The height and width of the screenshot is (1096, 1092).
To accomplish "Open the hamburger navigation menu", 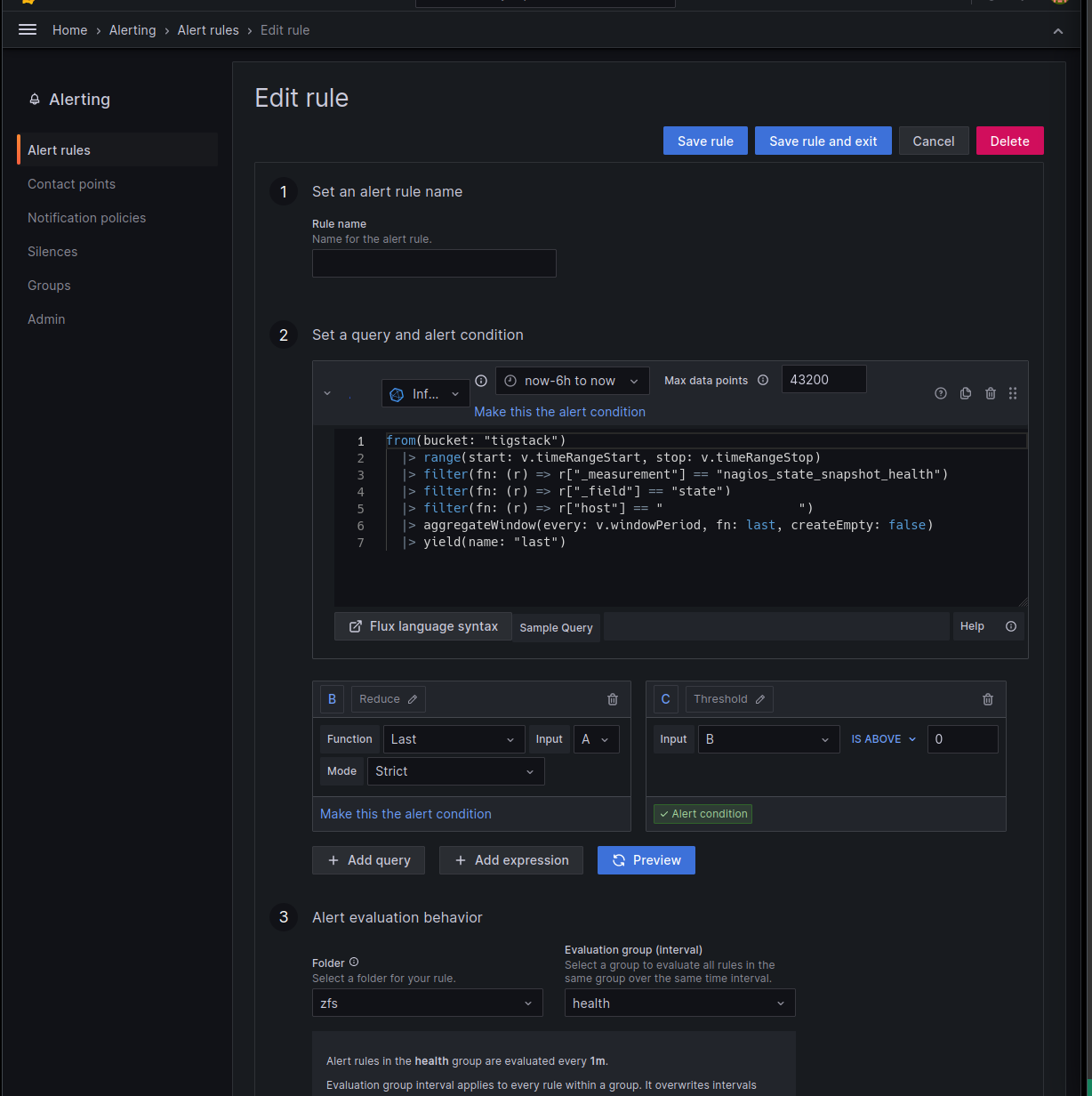I will tap(28, 30).
